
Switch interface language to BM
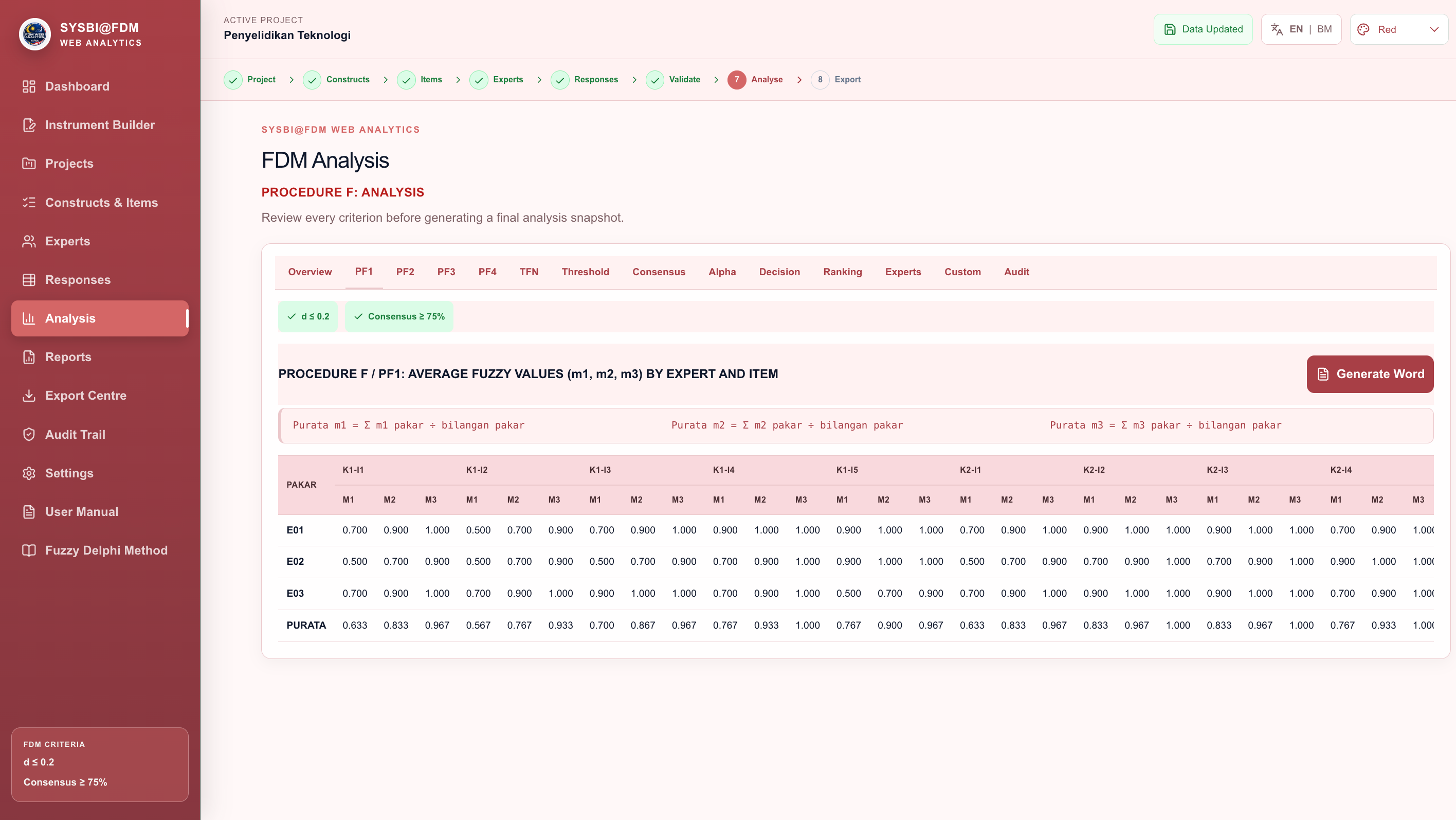(1324, 29)
